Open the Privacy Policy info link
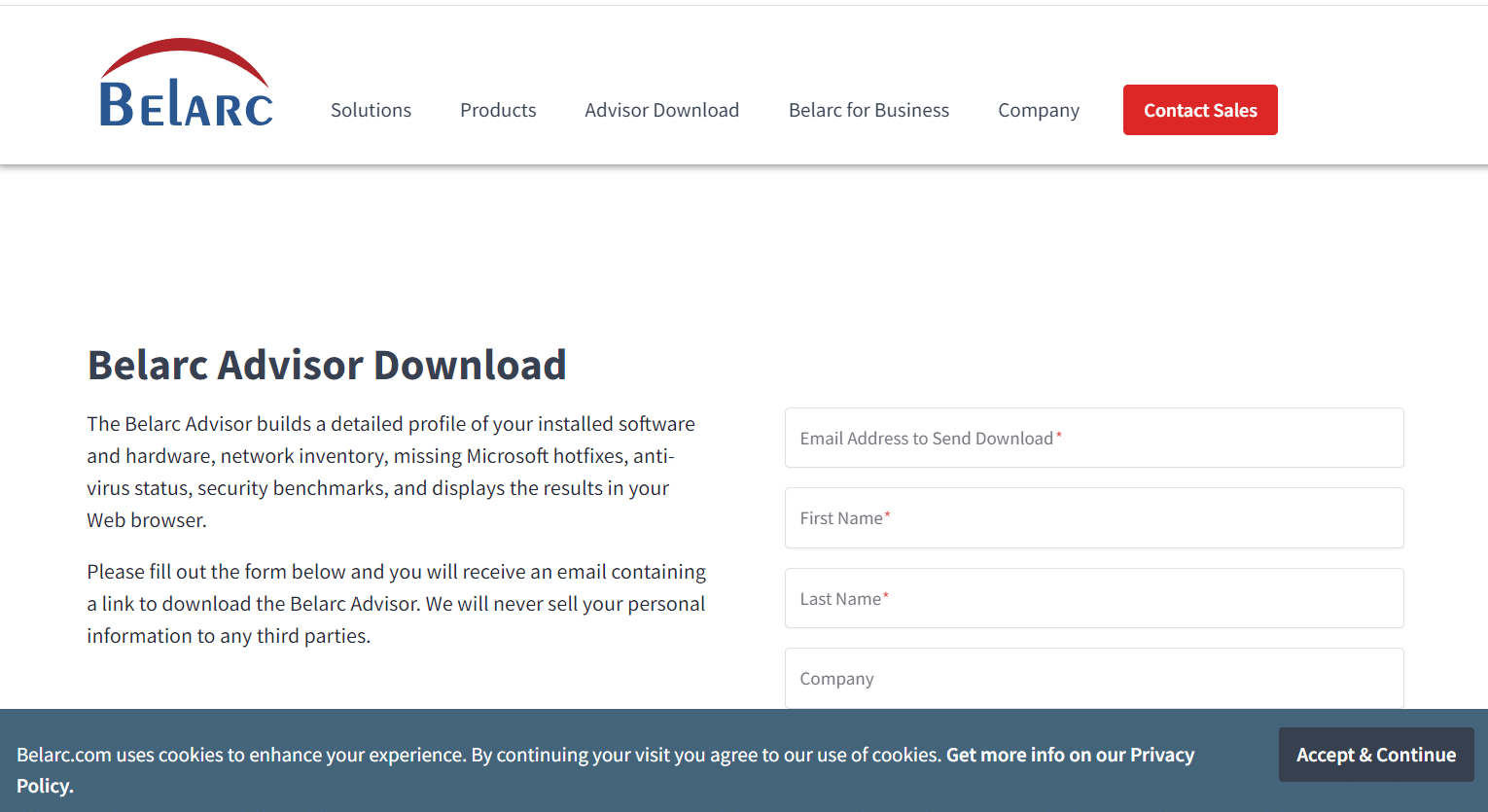1488x812 pixels. 1070,755
